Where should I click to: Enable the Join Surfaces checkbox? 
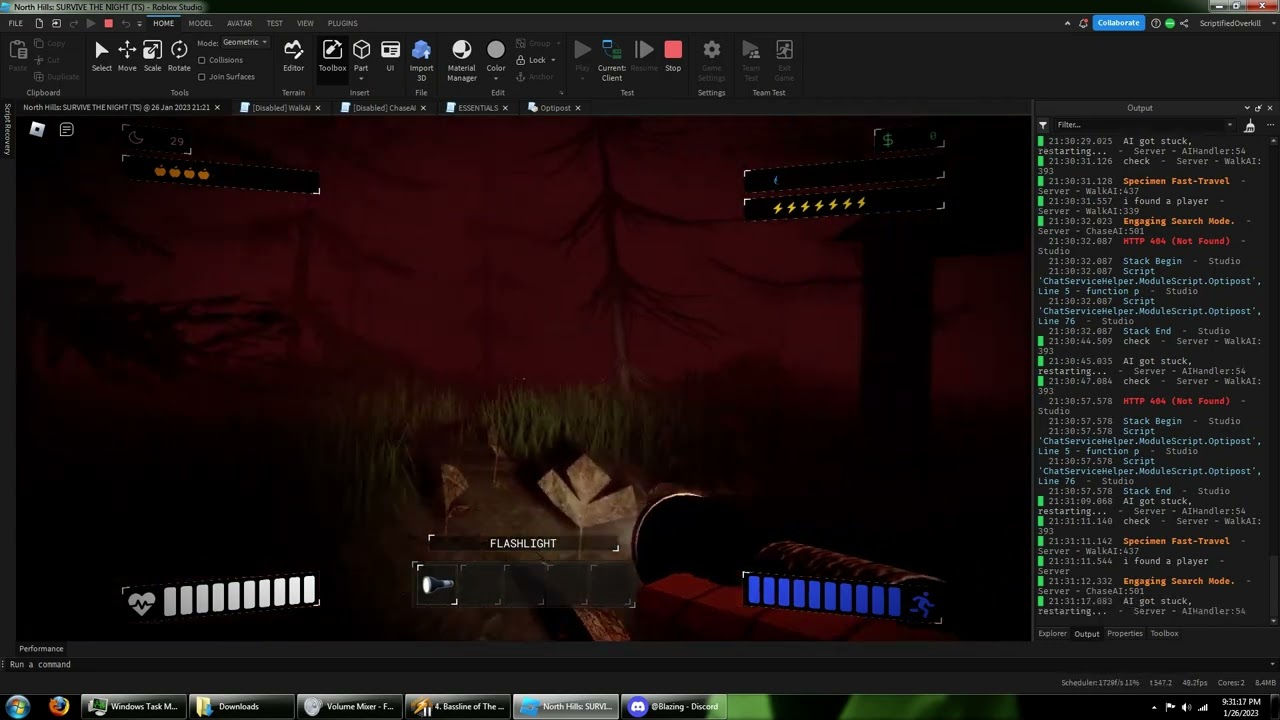coord(202,77)
